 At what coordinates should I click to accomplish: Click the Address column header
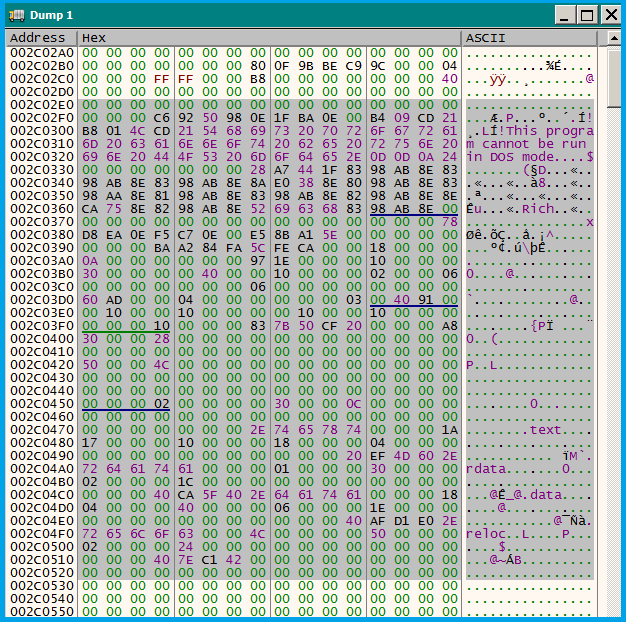[41, 38]
